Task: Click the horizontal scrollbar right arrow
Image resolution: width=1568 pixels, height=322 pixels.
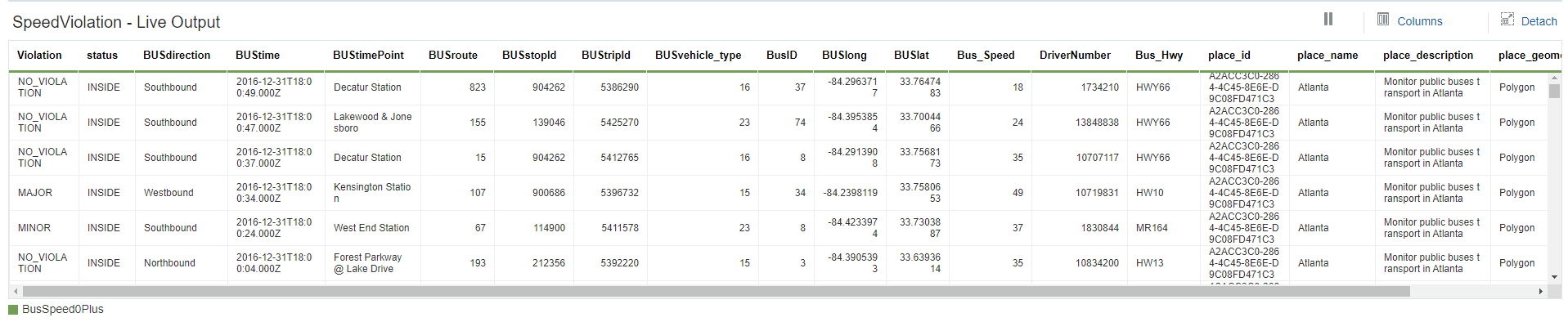Action: click(x=1541, y=291)
